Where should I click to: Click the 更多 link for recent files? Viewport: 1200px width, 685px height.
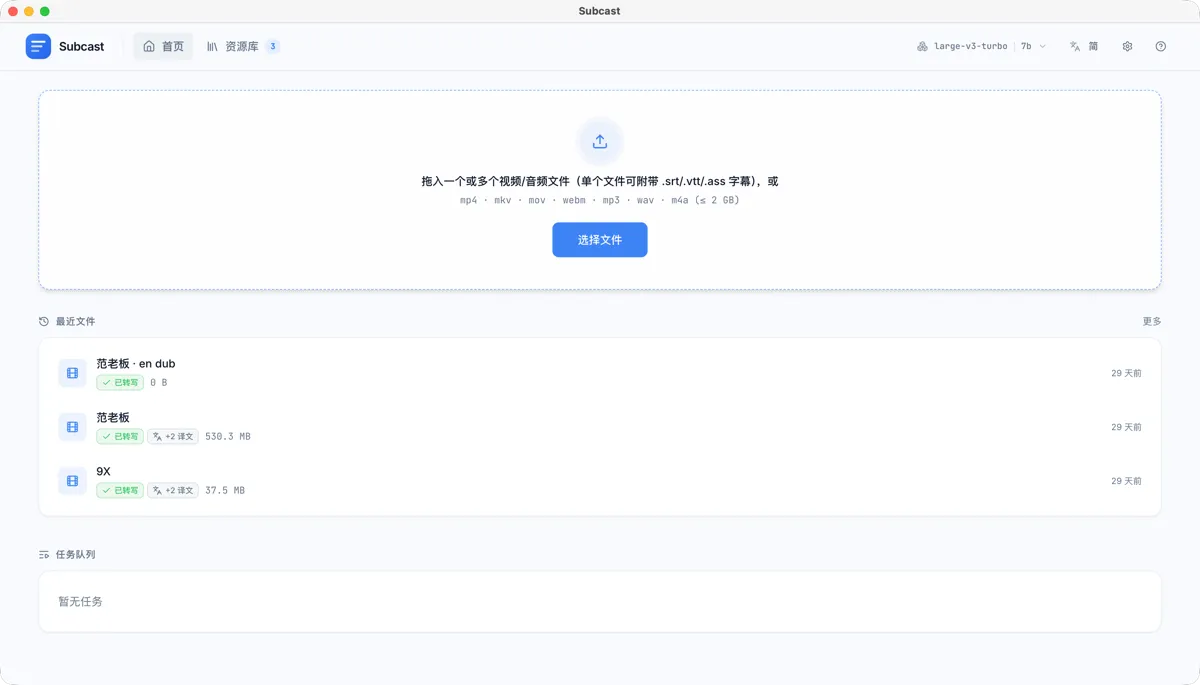pyautogui.click(x=1152, y=321)
